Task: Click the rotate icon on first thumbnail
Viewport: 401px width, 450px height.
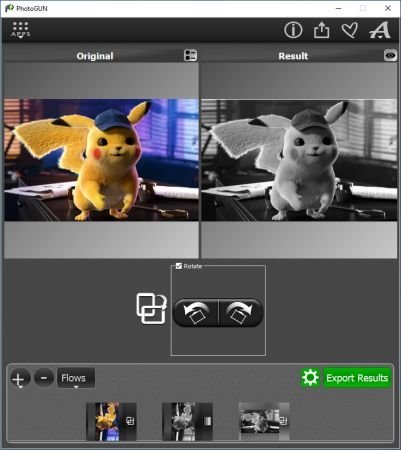Action: tap(130, 421)
